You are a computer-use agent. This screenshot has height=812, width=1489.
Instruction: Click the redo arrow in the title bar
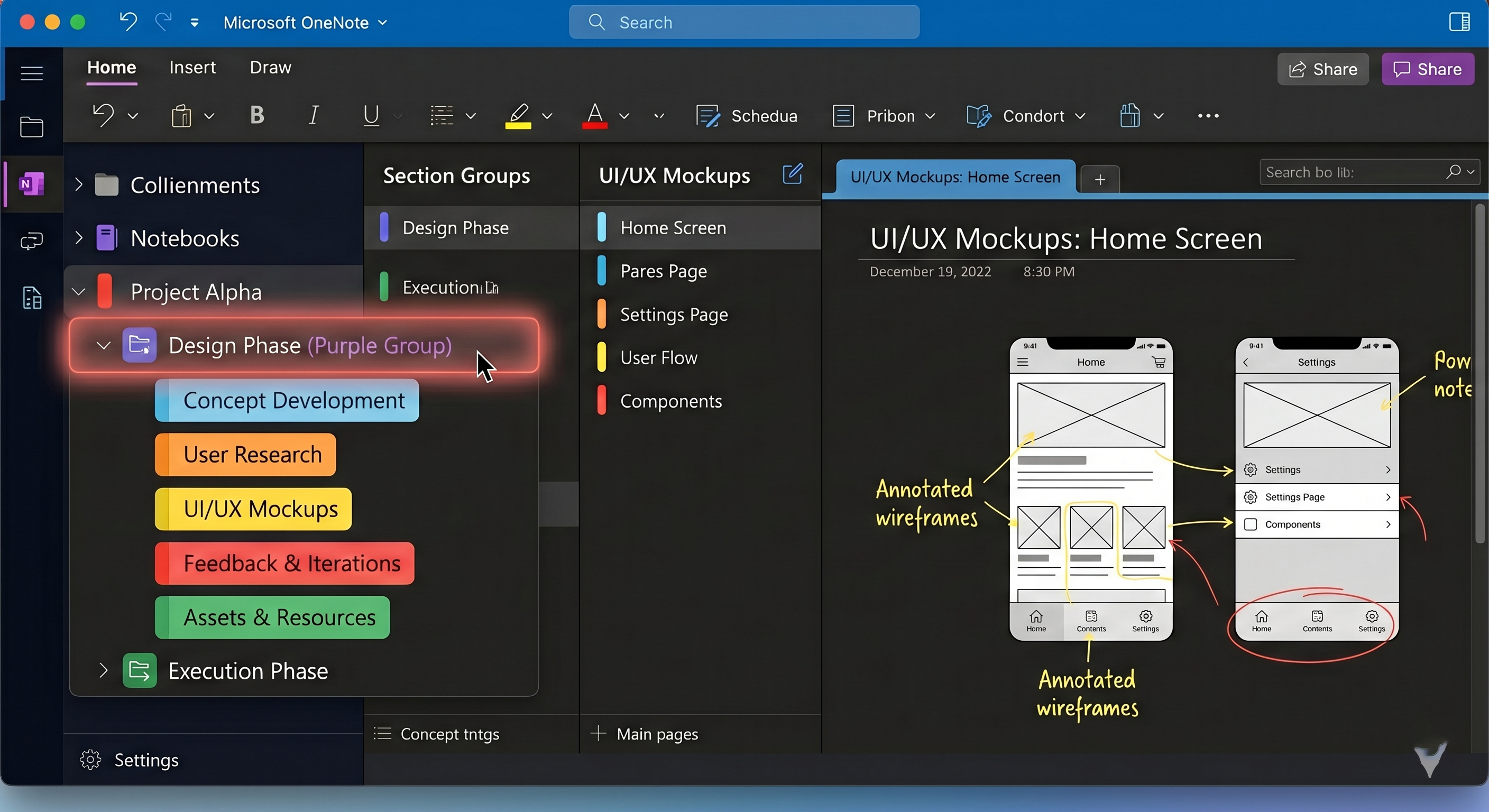[x=163, y=22]
